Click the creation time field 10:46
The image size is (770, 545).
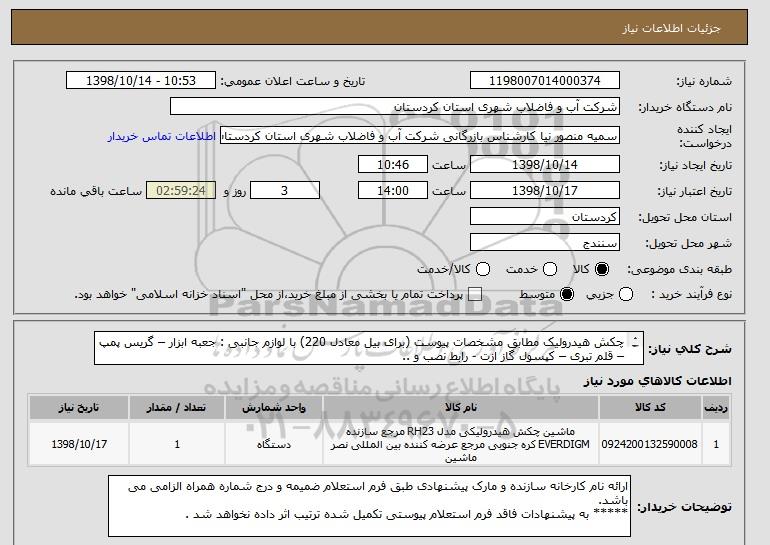click(x=393, y=164)
